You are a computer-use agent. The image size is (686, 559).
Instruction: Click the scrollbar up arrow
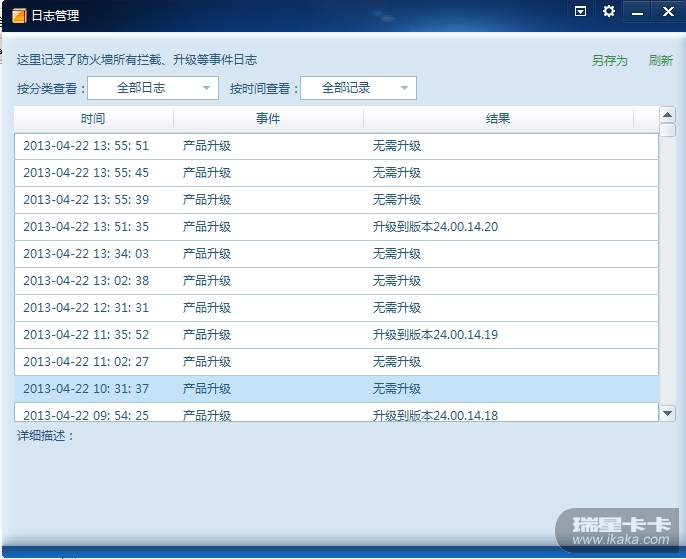667,115
